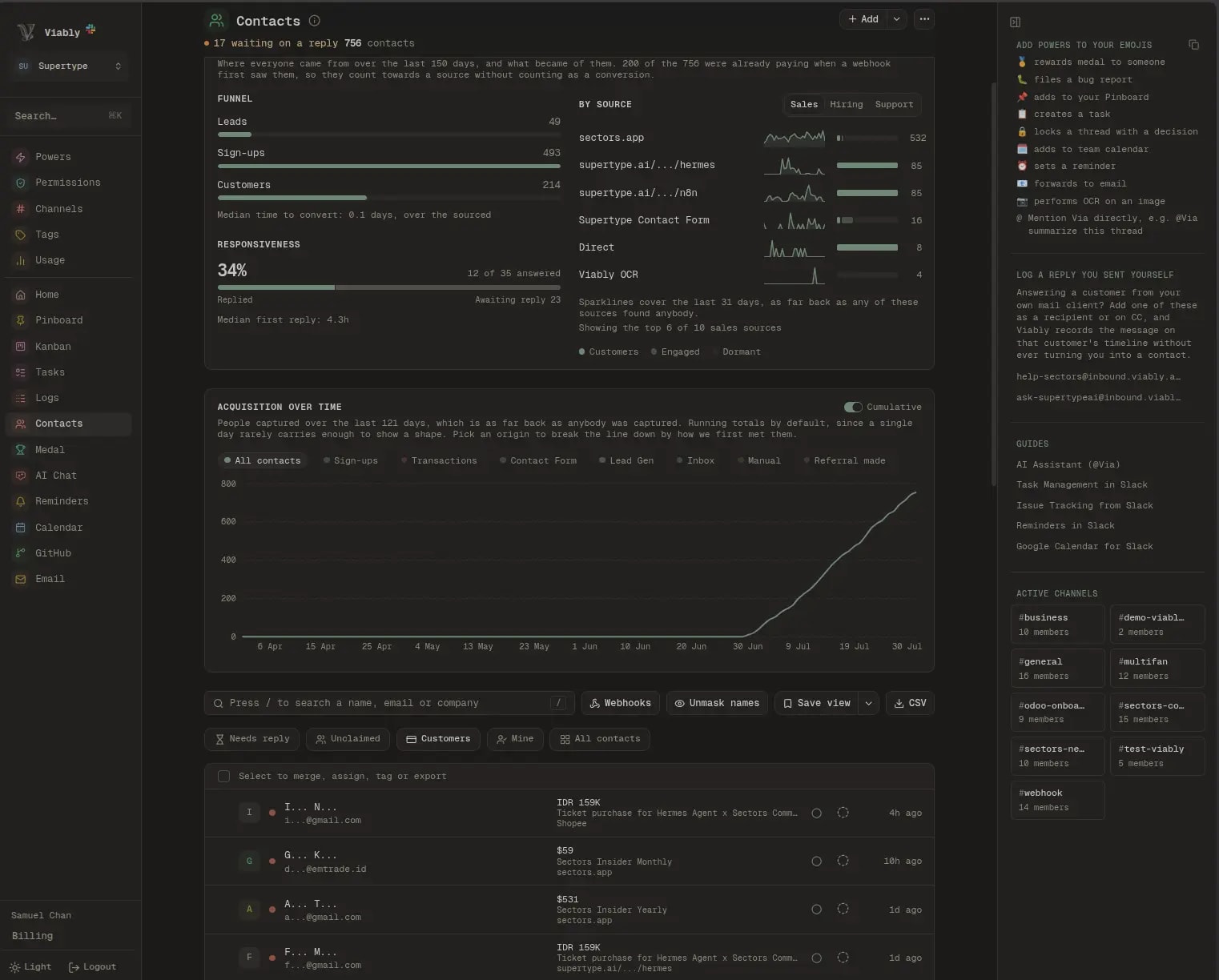Click the Viably logo
The width and height of the screenshot is (1219, 980).
click(x=26, y=32)
